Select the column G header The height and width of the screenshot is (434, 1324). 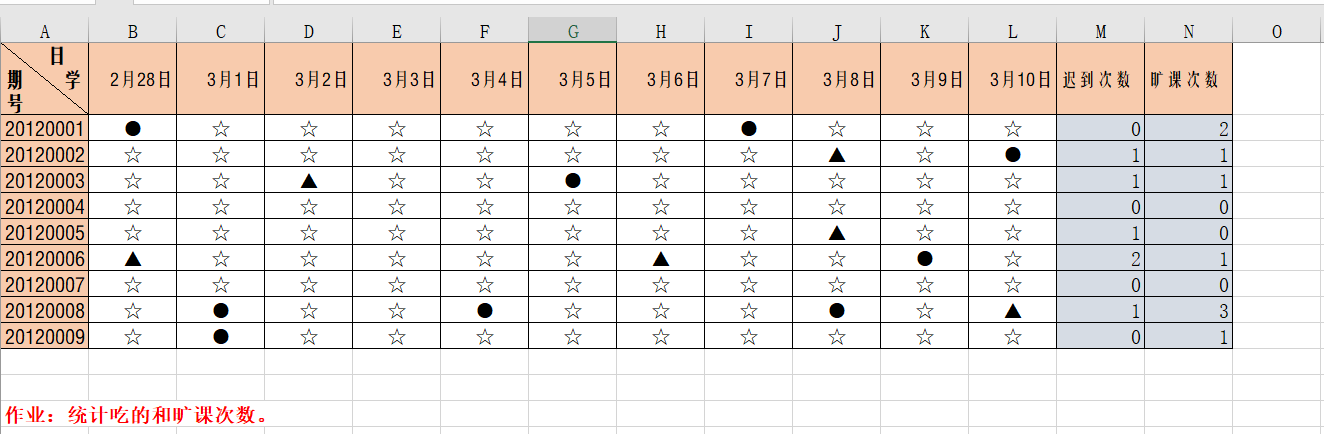[573, 32]
